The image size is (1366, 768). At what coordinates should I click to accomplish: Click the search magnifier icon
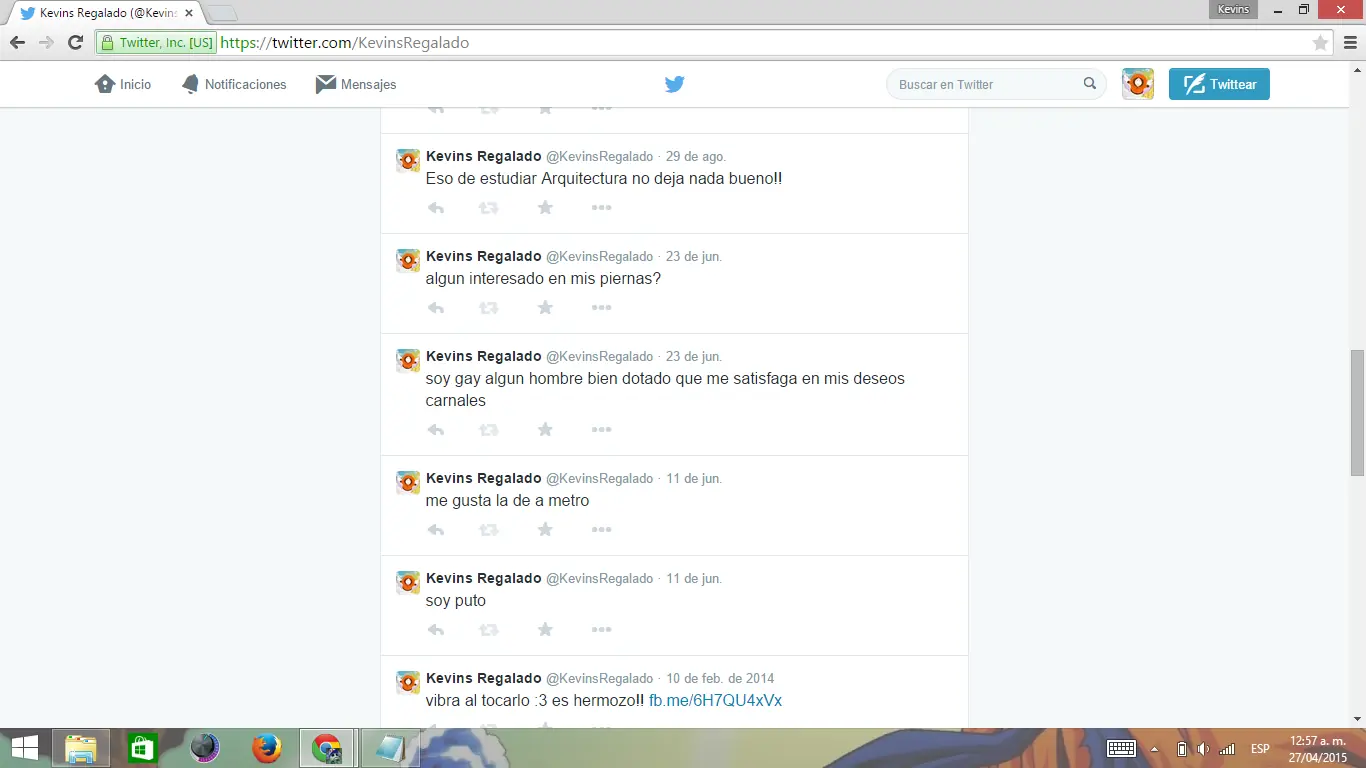1090,84
